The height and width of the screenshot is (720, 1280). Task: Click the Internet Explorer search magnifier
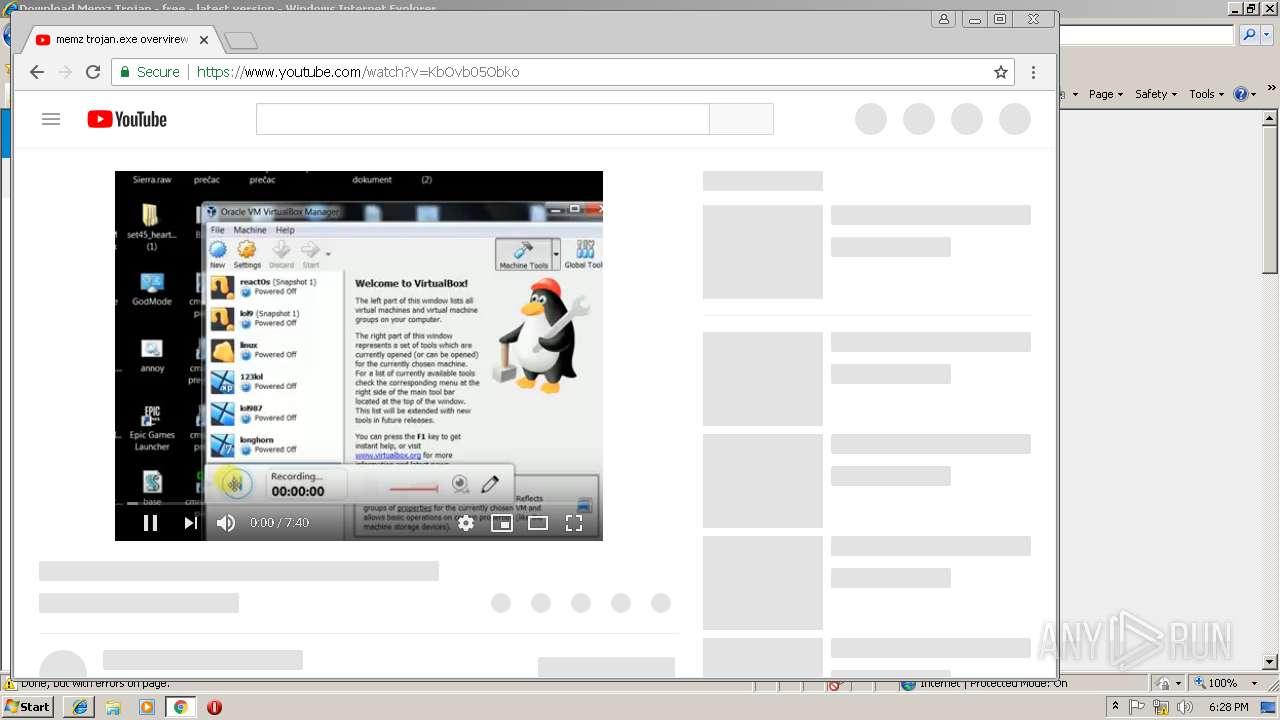pos(1249,35)
